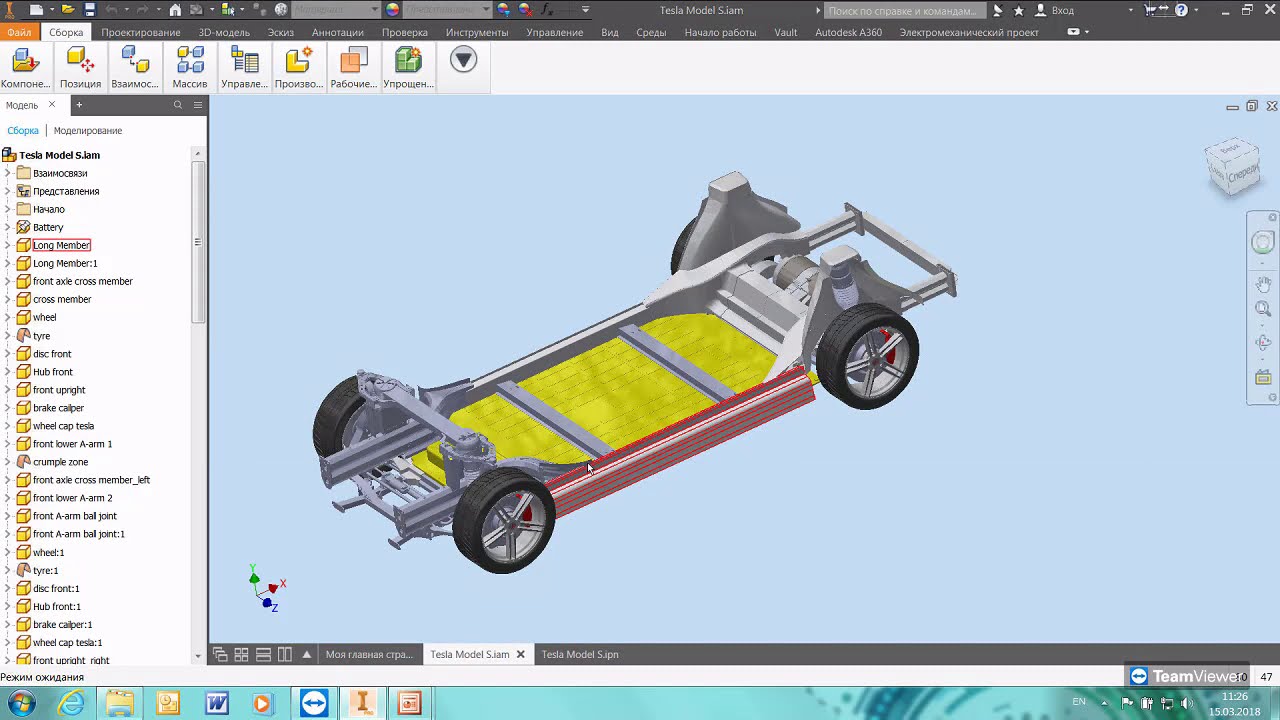This screenshot has height=720, width=1280.
Task: Open the Взаимос... relationships tool
Action: click(x=134, y=68)
